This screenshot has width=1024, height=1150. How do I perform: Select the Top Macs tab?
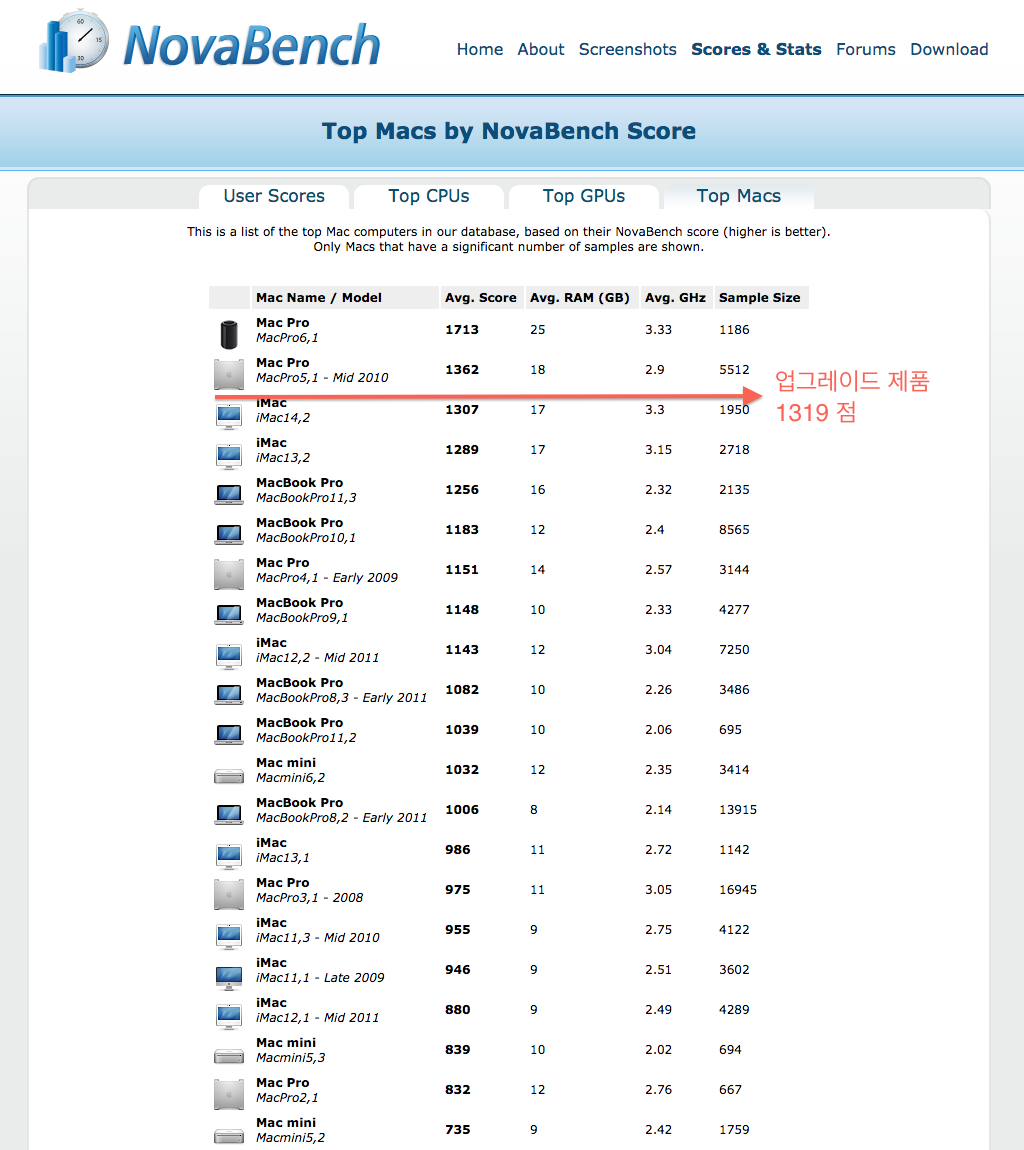click(739, 196)
